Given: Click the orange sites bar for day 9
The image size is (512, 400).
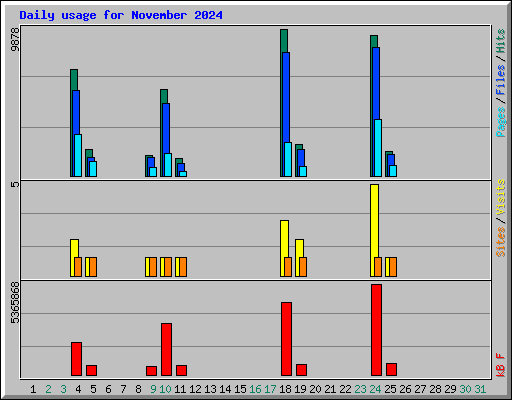Looking at the screenshot, I should tap(153, 267).
